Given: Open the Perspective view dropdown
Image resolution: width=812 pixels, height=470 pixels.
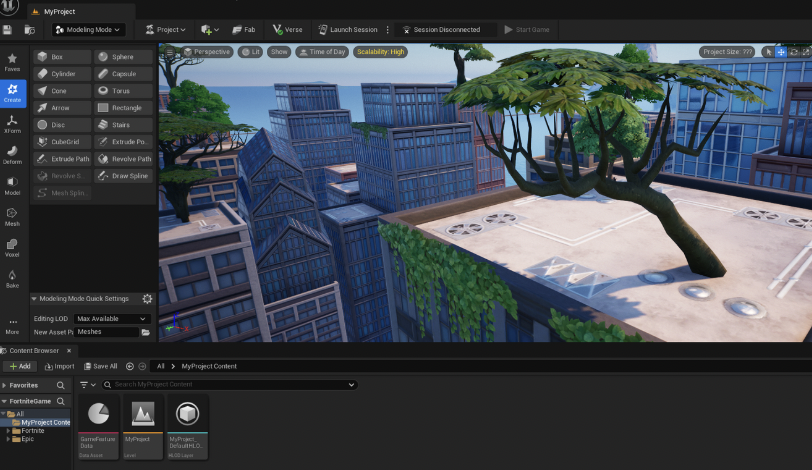Looking at the screenshot, I should pyautogui.click(x=207, y=52).
